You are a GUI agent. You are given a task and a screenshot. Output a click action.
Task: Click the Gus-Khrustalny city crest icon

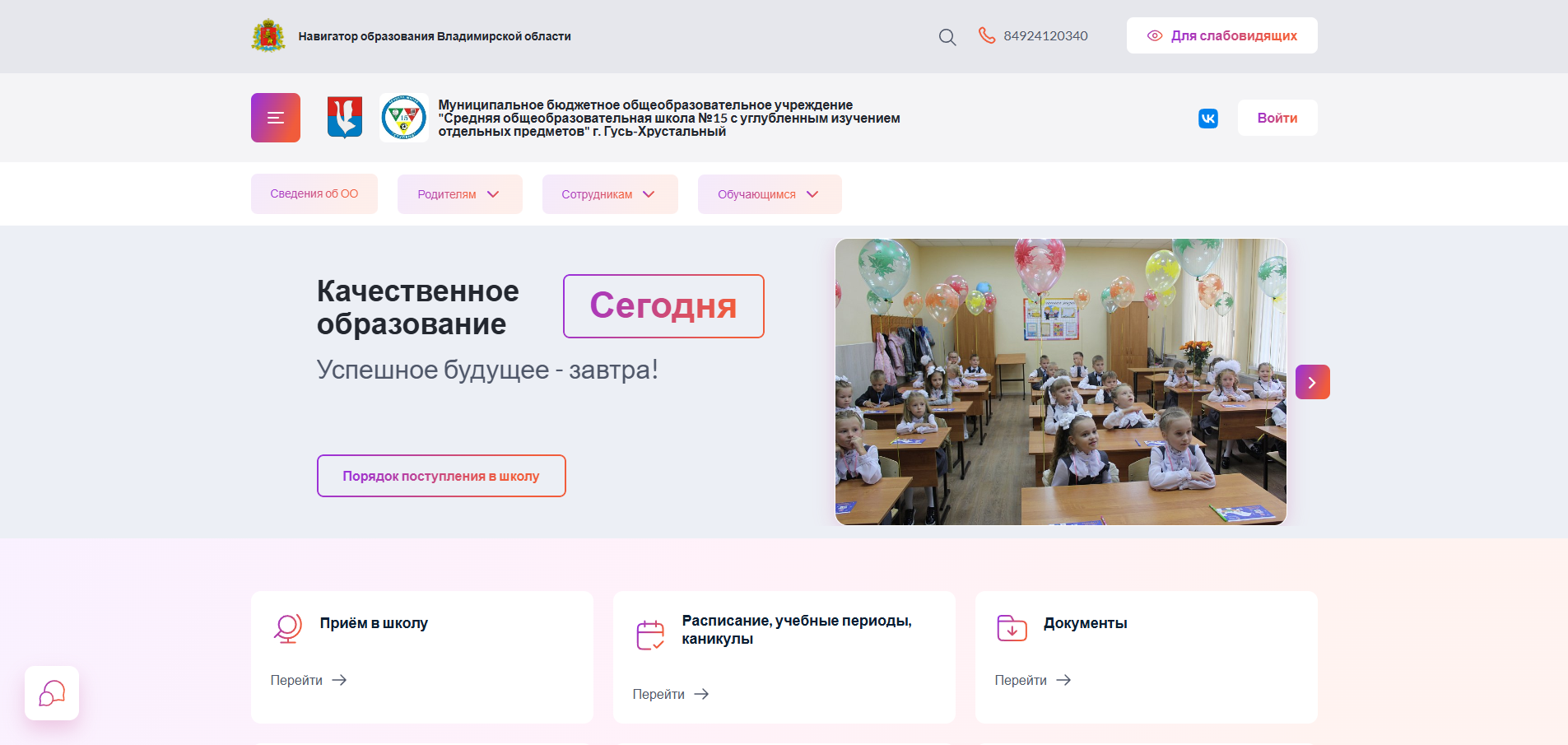[x=345, y=118]
